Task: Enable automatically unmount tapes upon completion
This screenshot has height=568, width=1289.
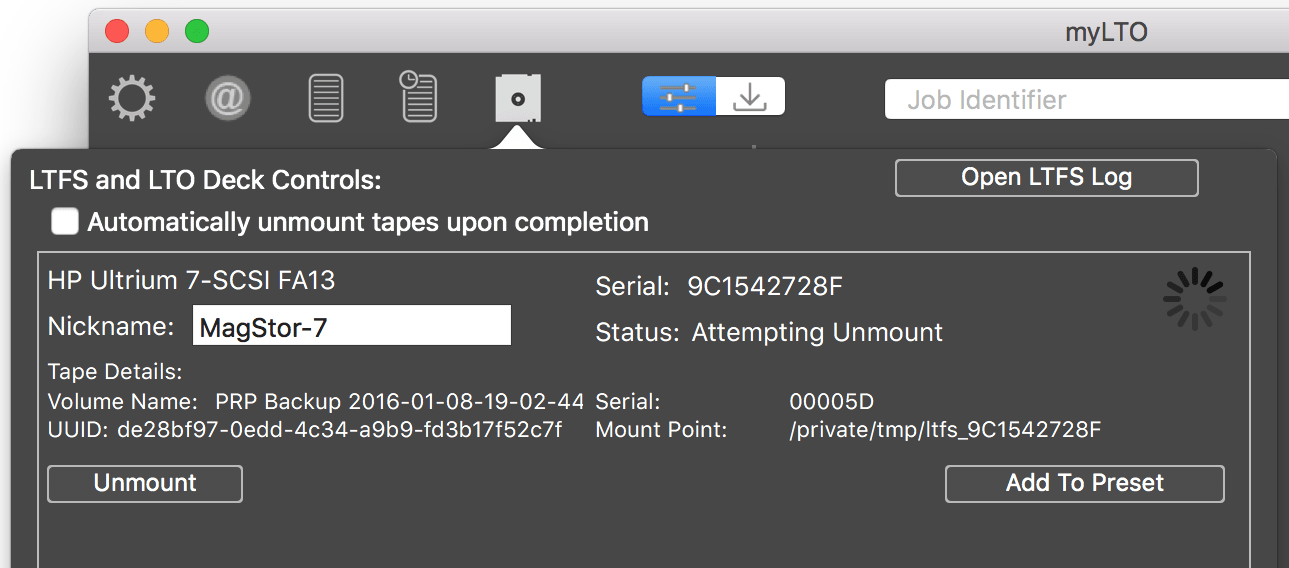Action: 65,221
